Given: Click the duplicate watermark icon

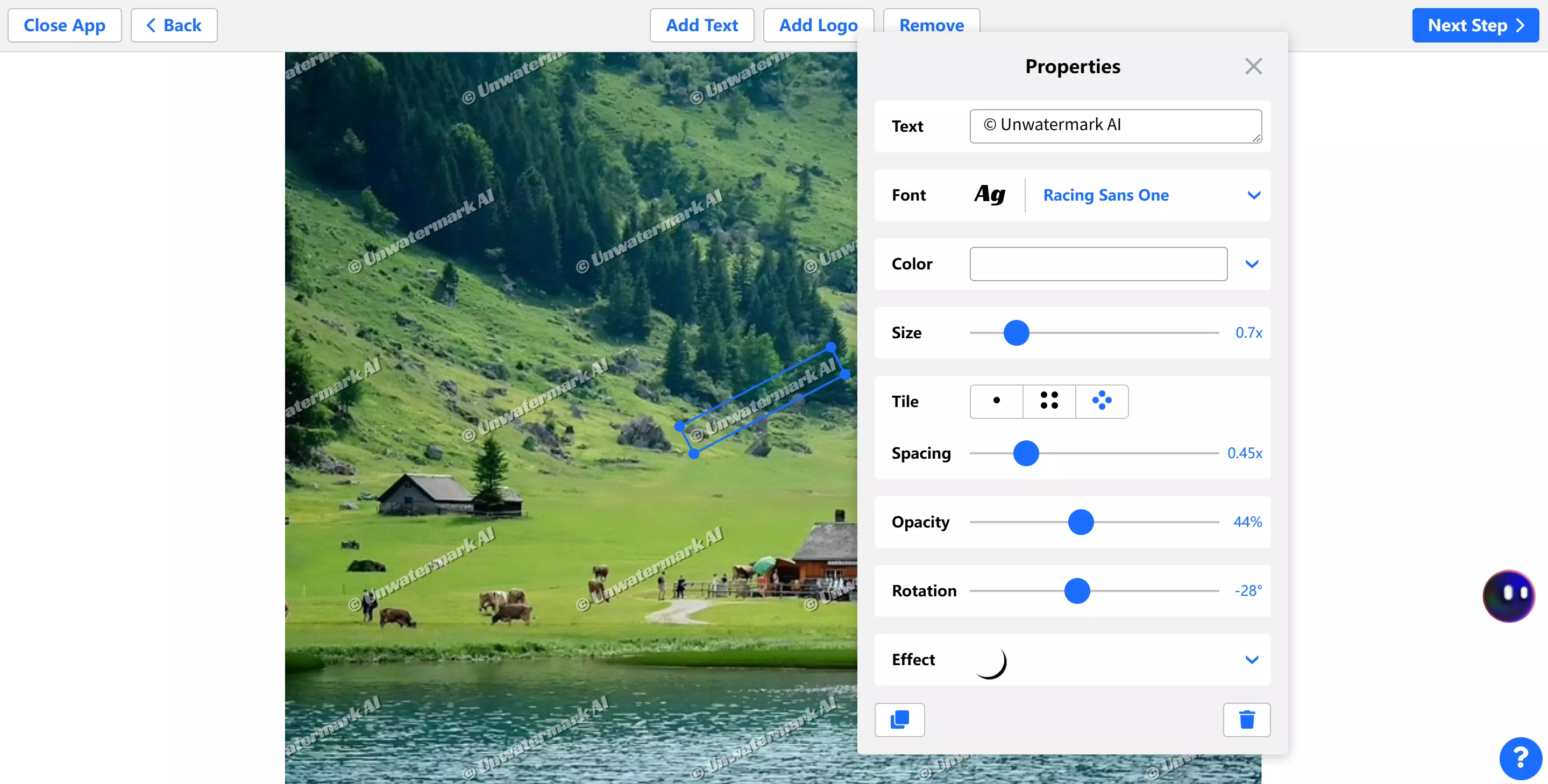Looking at the screenshot, I should point(899,719).
